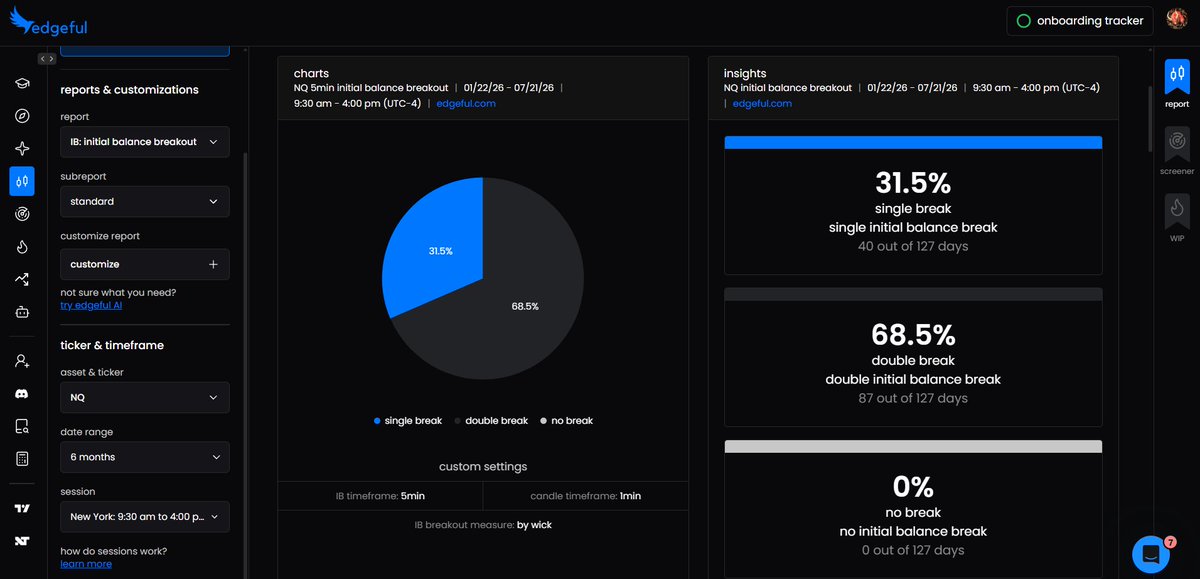The width and height of the screenshot is (1200, 579).
Task: Open the flame icon in left sidebar
Action: point(22,246)
